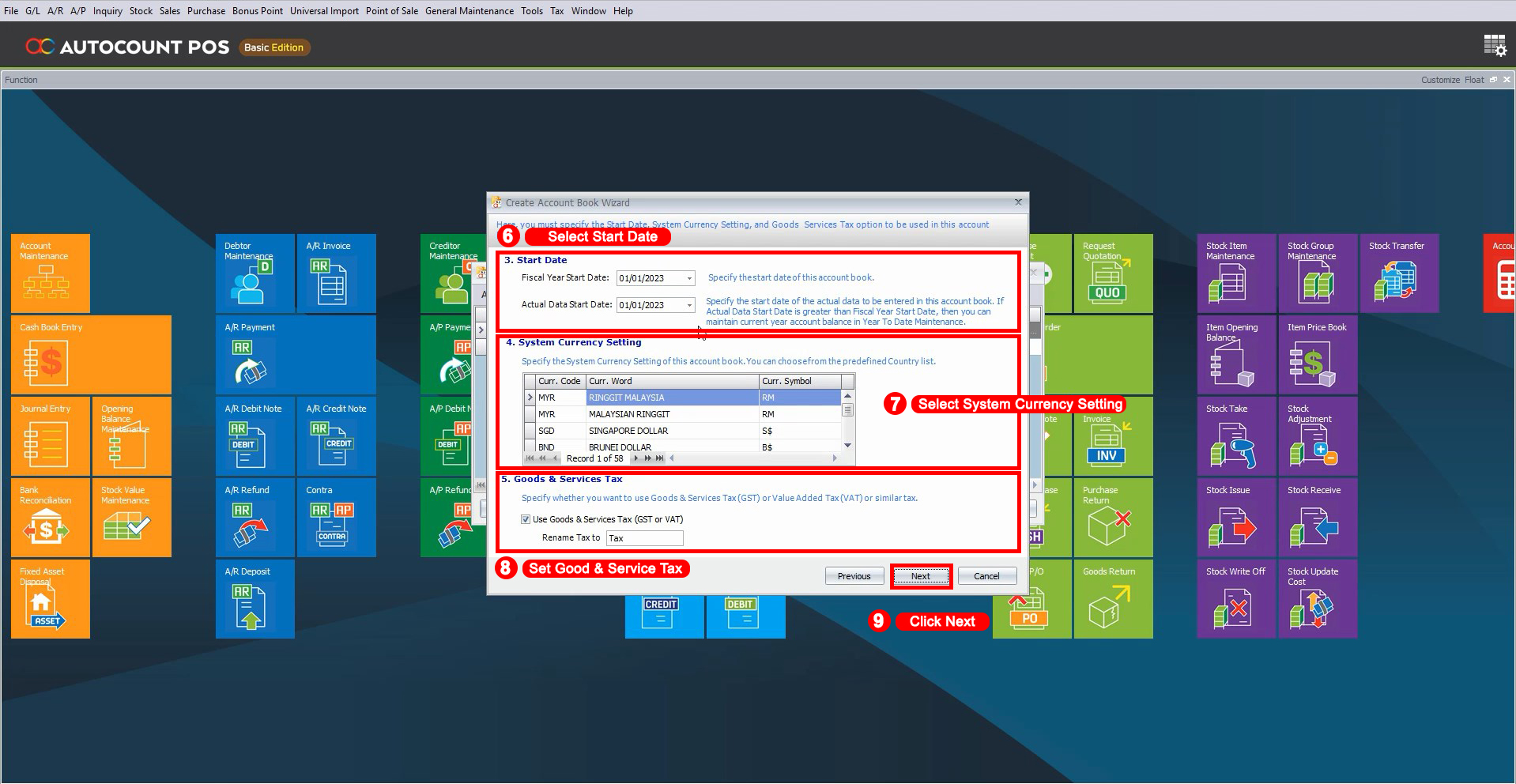Viewport: 1516px width, 784px height.
Task: Open Stock Write Off tile
Action: [1237, 598]
